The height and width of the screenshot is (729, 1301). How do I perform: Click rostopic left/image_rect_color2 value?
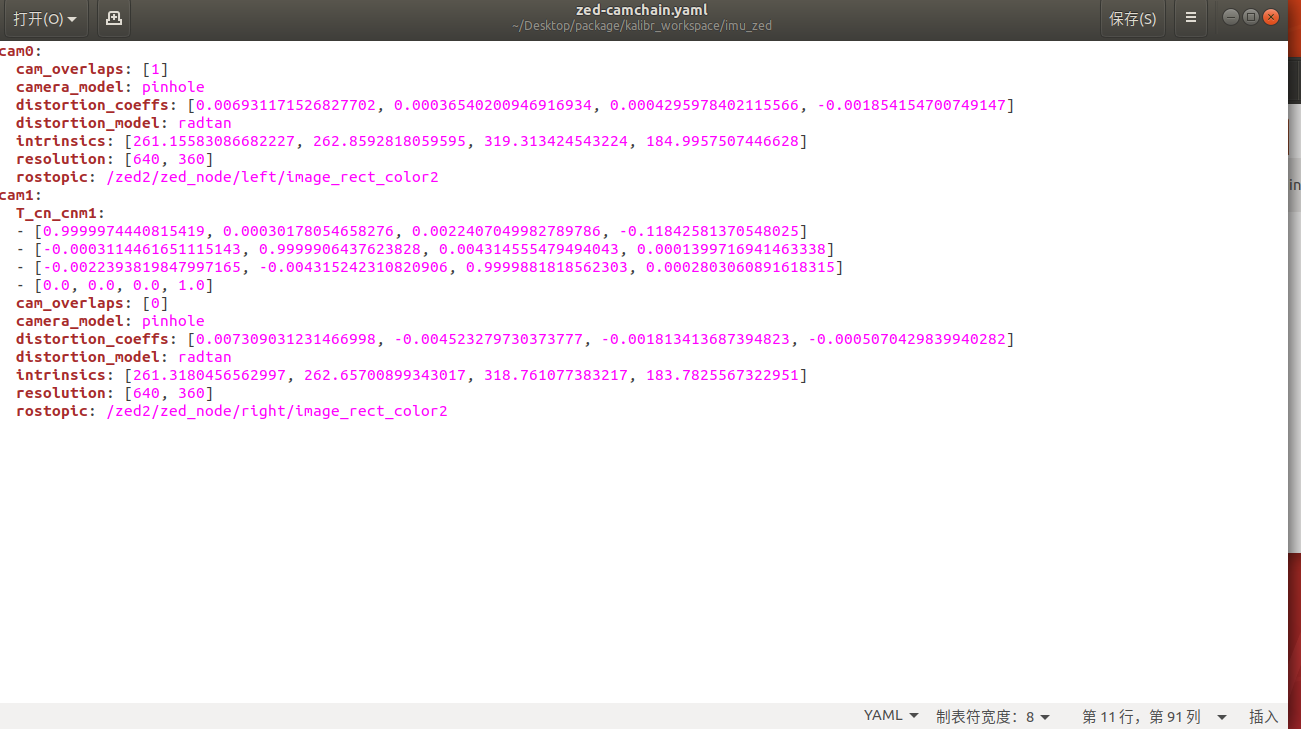272,177
